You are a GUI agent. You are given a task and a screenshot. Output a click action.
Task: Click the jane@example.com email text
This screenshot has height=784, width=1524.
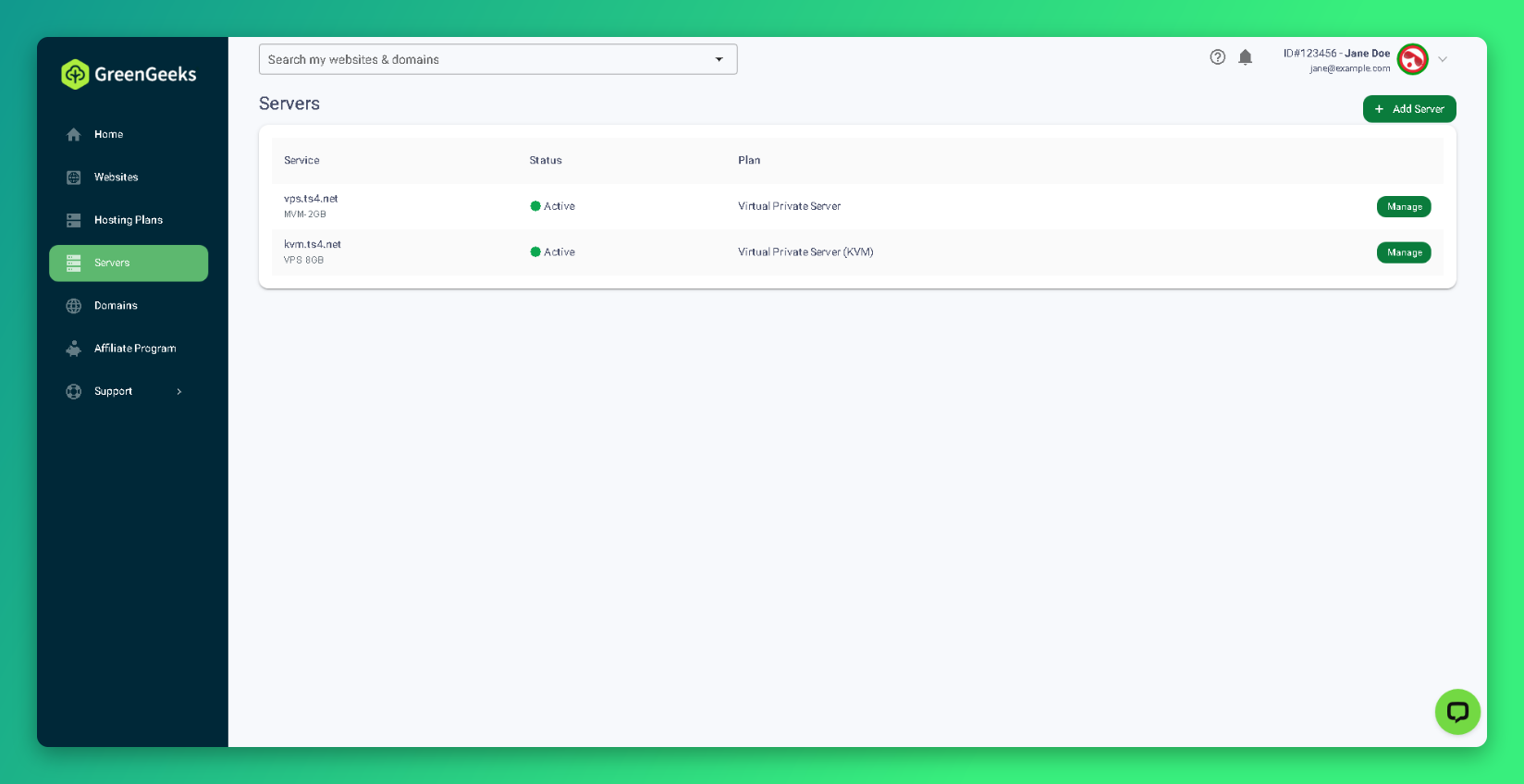click(x=1349, y=68)
